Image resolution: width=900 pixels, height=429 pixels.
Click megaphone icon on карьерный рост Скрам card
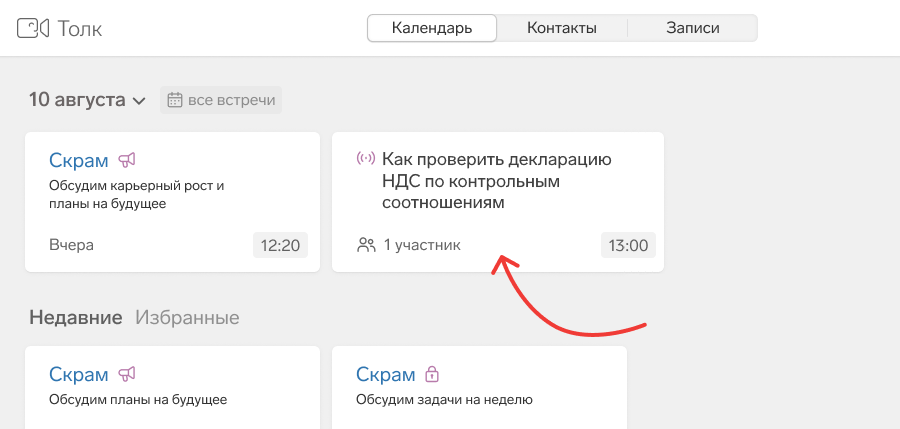(127, 160)
